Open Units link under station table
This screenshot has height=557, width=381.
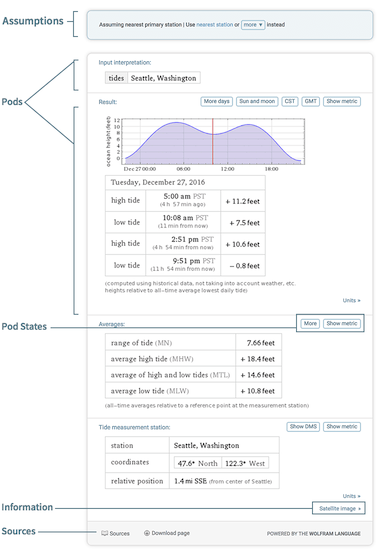click(x=352, y=496)
